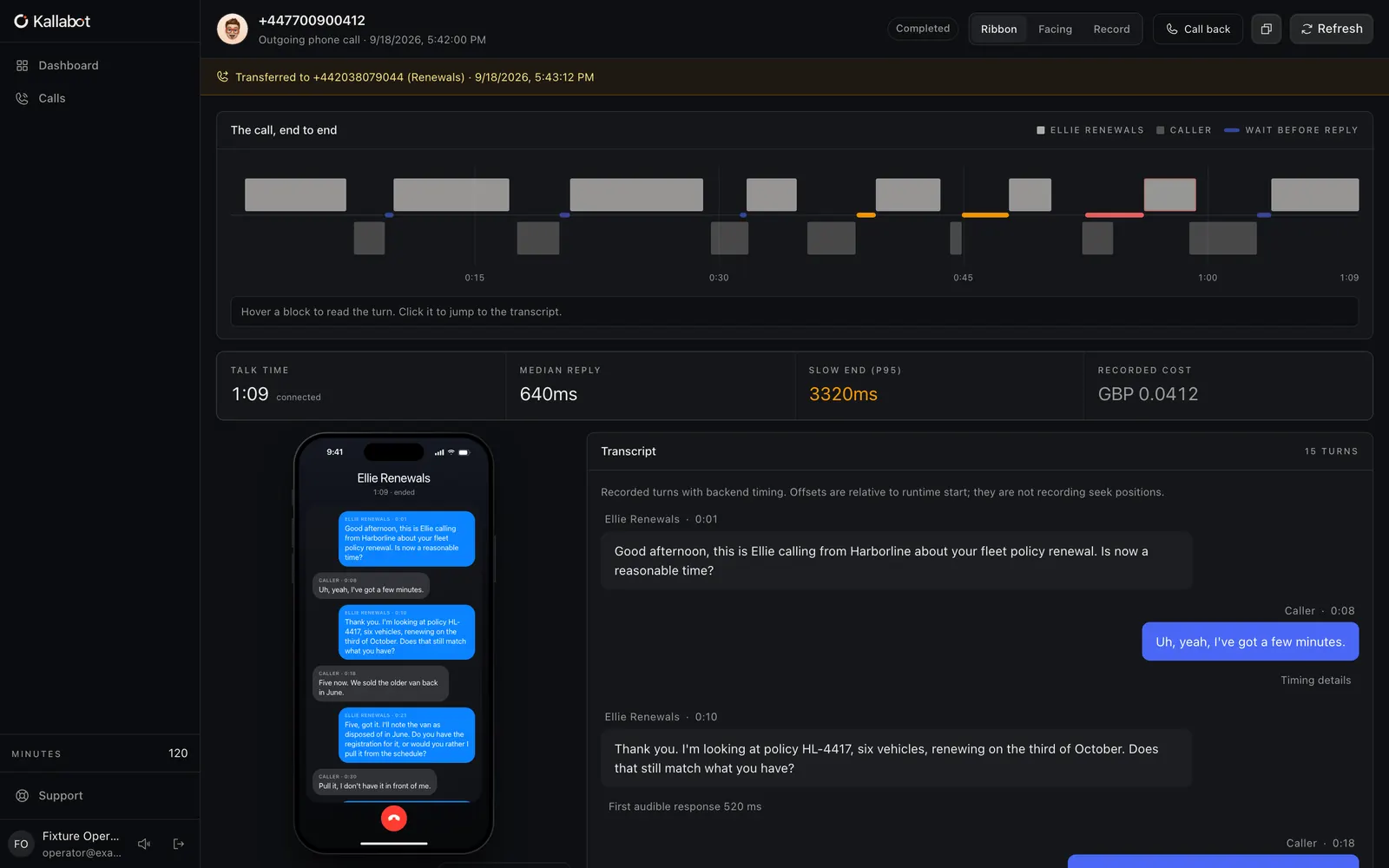The width and height of the screenshot is (1389, 868).
Task: Click the blue Wait Before Reply legend line
Action: point(1232,130)
